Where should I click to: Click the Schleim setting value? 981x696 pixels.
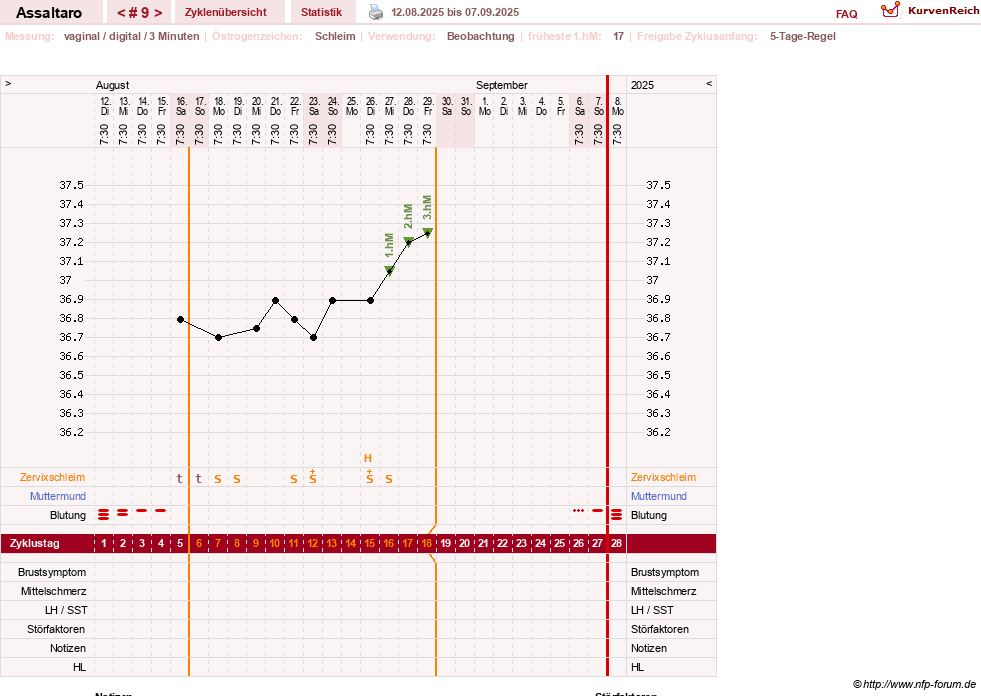click(x=335, y=36)
